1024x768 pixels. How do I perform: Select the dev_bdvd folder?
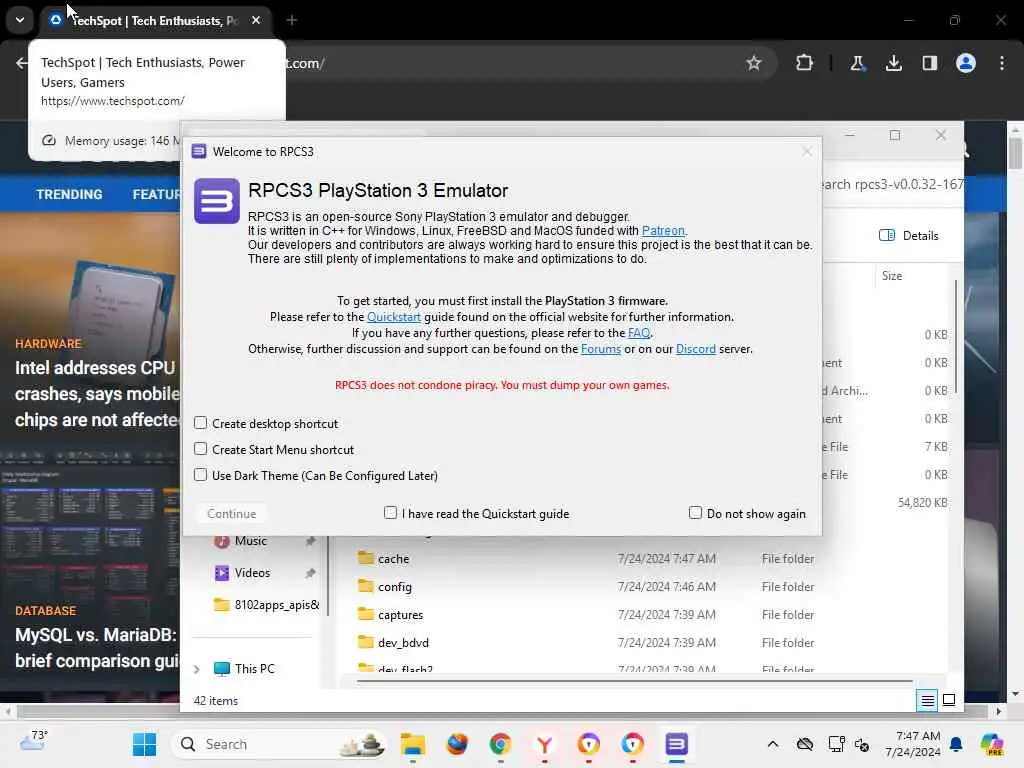tap(403, 643)
